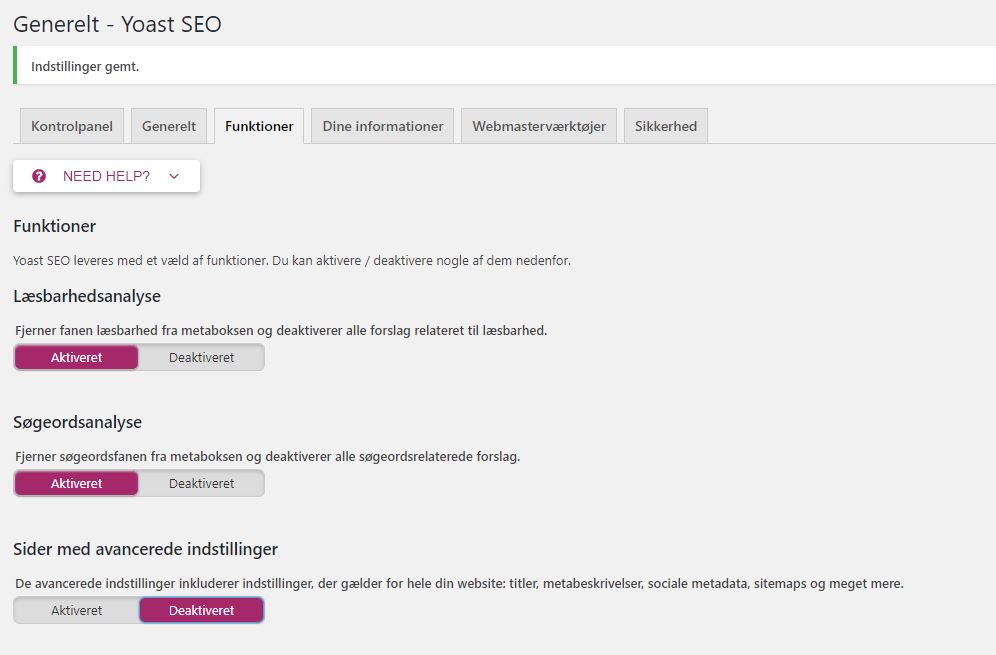Set Læsbarhedsanalyse to Aktiveret

pyautogui.click(x=77, y=357)
